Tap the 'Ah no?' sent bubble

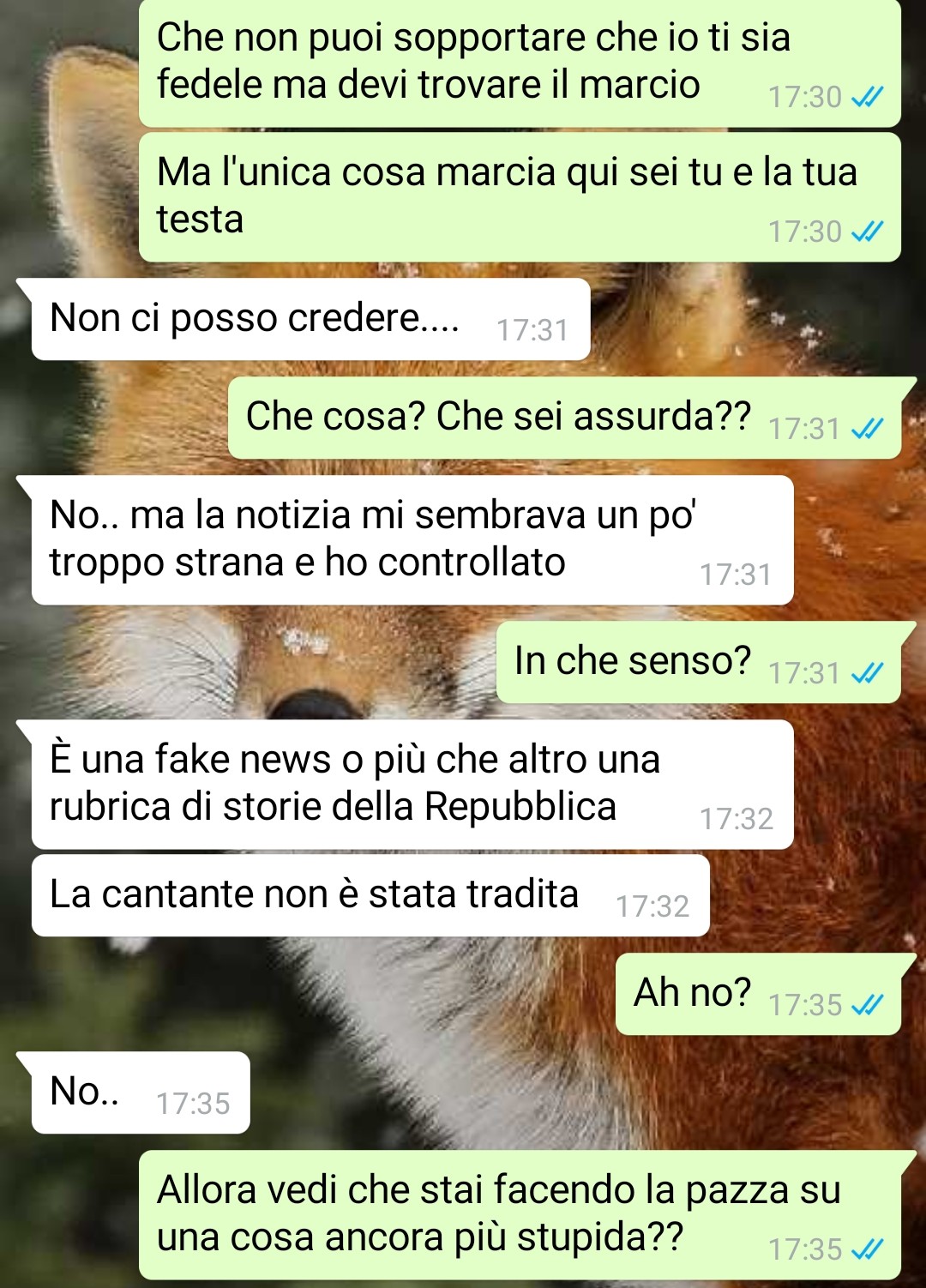[759, 994]
